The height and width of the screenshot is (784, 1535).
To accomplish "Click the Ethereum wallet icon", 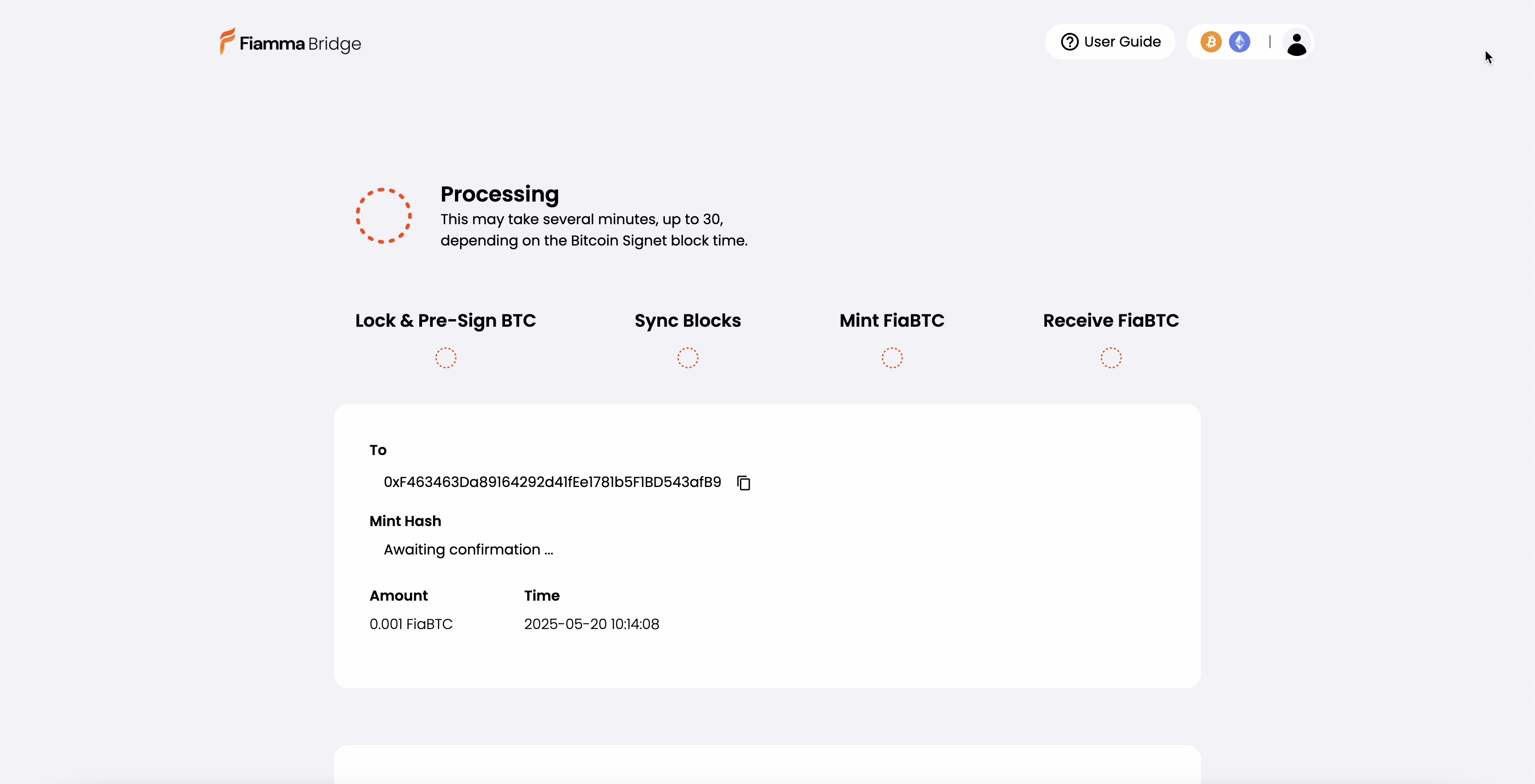I will 1240,42.
